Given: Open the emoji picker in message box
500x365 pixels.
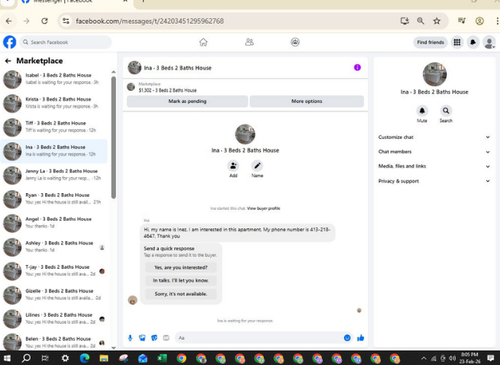Looking at the screenshot, I should click(347, 338).
